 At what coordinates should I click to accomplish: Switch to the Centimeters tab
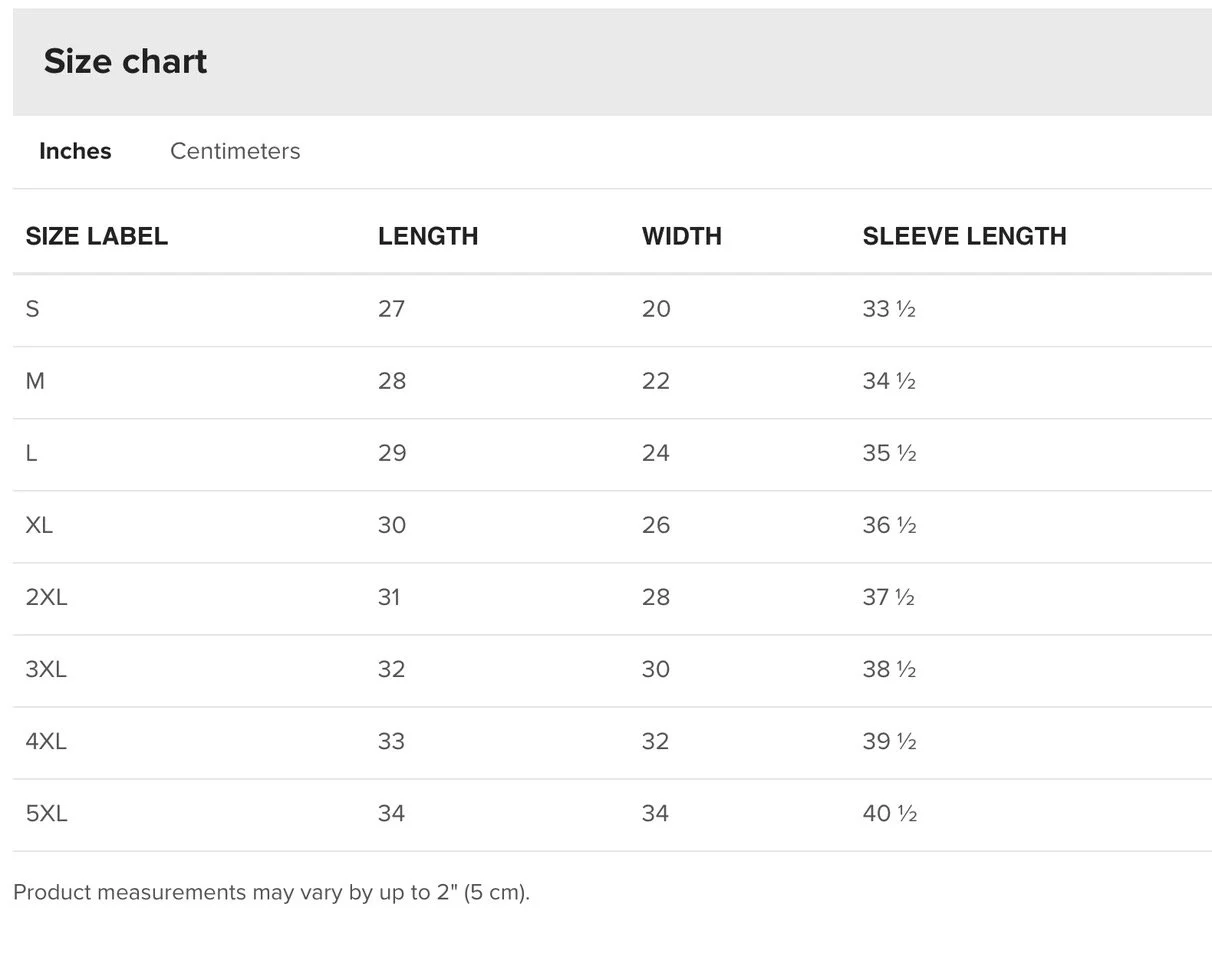click(x=235, y=151)
